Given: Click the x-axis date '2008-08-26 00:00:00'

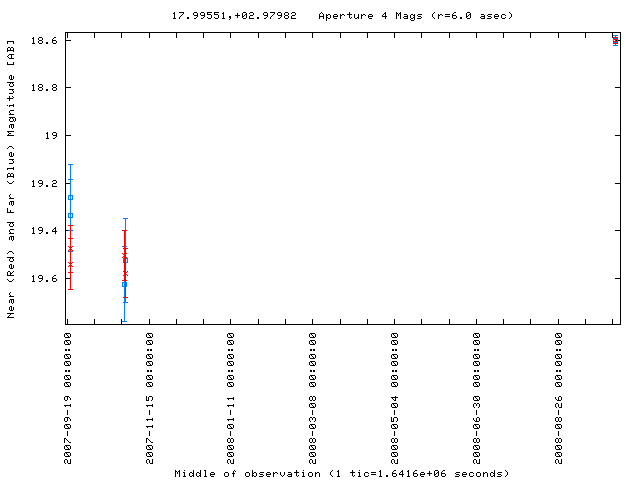Looking at the screenshot, I should point(559,398).
